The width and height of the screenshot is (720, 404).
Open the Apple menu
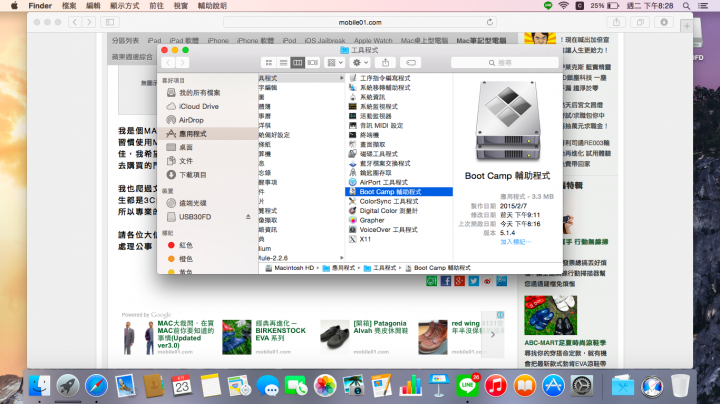pos(14,6)
